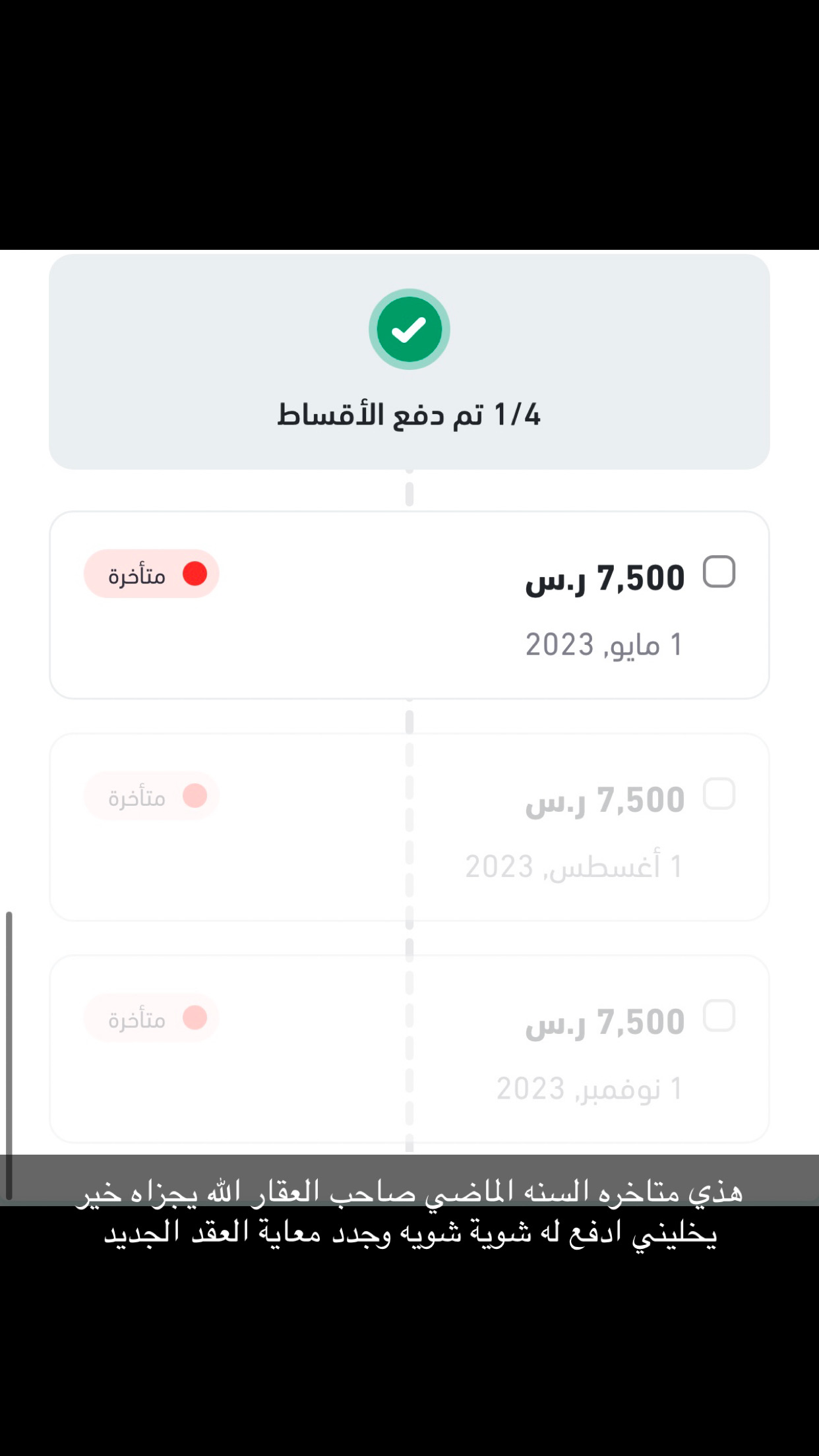The image size is (819, 1456).
Task: Click the vertical scrollbar on left edge
Action: click(9, 1055)
